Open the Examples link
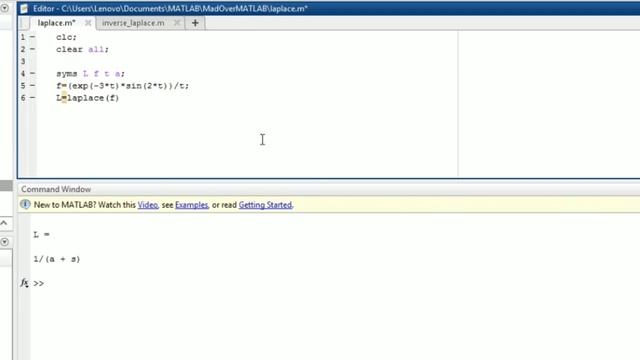The image size is (640, 360). (191, 205)
